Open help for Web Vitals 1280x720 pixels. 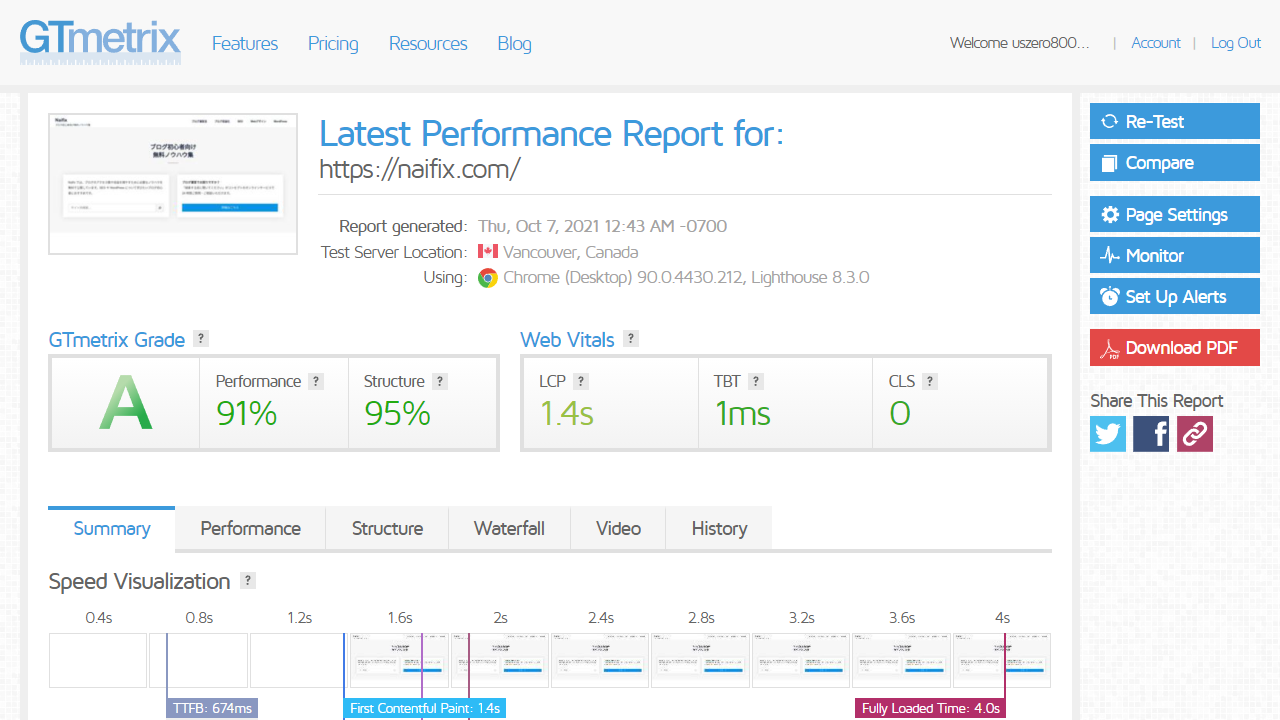631,338
